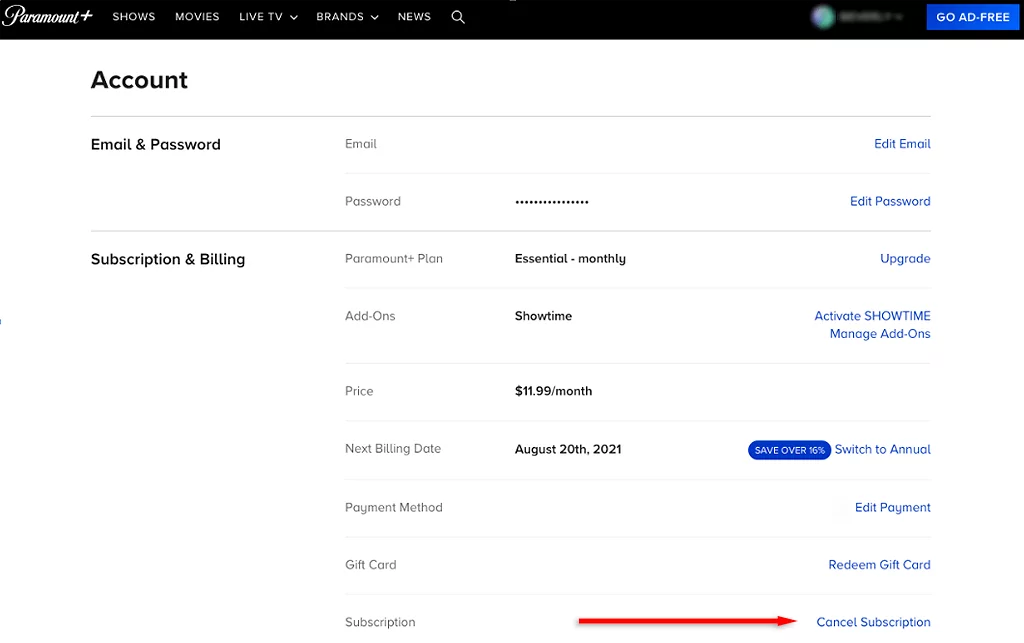
Task: Expand the blurred profile name dropdown
Action: tap(871, 17)
